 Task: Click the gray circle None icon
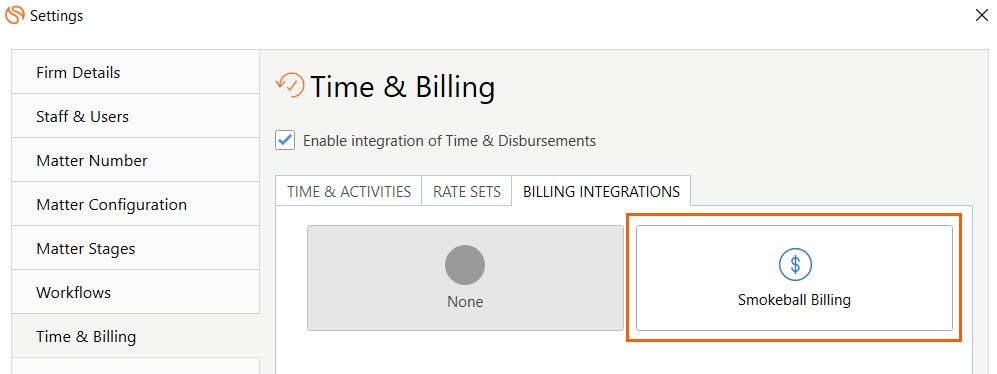point(465,265)
